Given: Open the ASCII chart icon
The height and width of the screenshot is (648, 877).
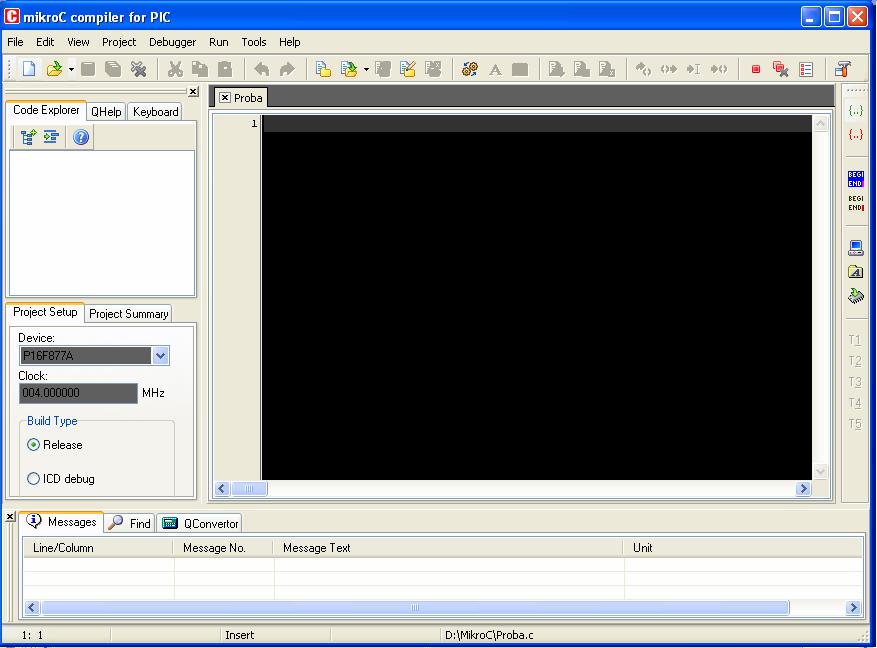Looking at the screenshot, I should [856, 272].
